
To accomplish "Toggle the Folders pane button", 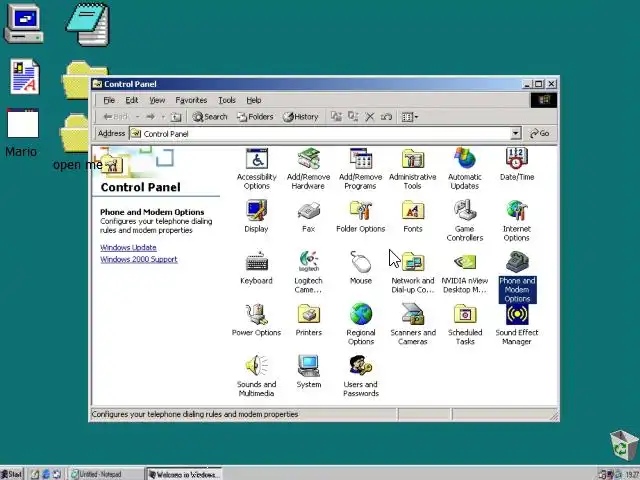I will (255, 117).
